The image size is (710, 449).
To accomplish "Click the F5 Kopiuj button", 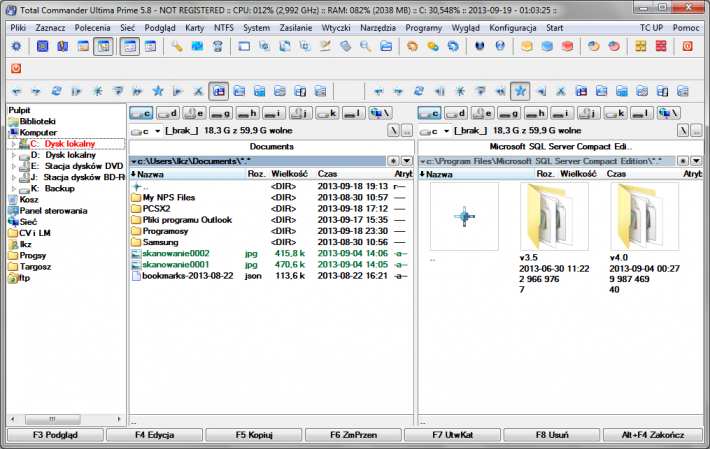I will [254, 435].
